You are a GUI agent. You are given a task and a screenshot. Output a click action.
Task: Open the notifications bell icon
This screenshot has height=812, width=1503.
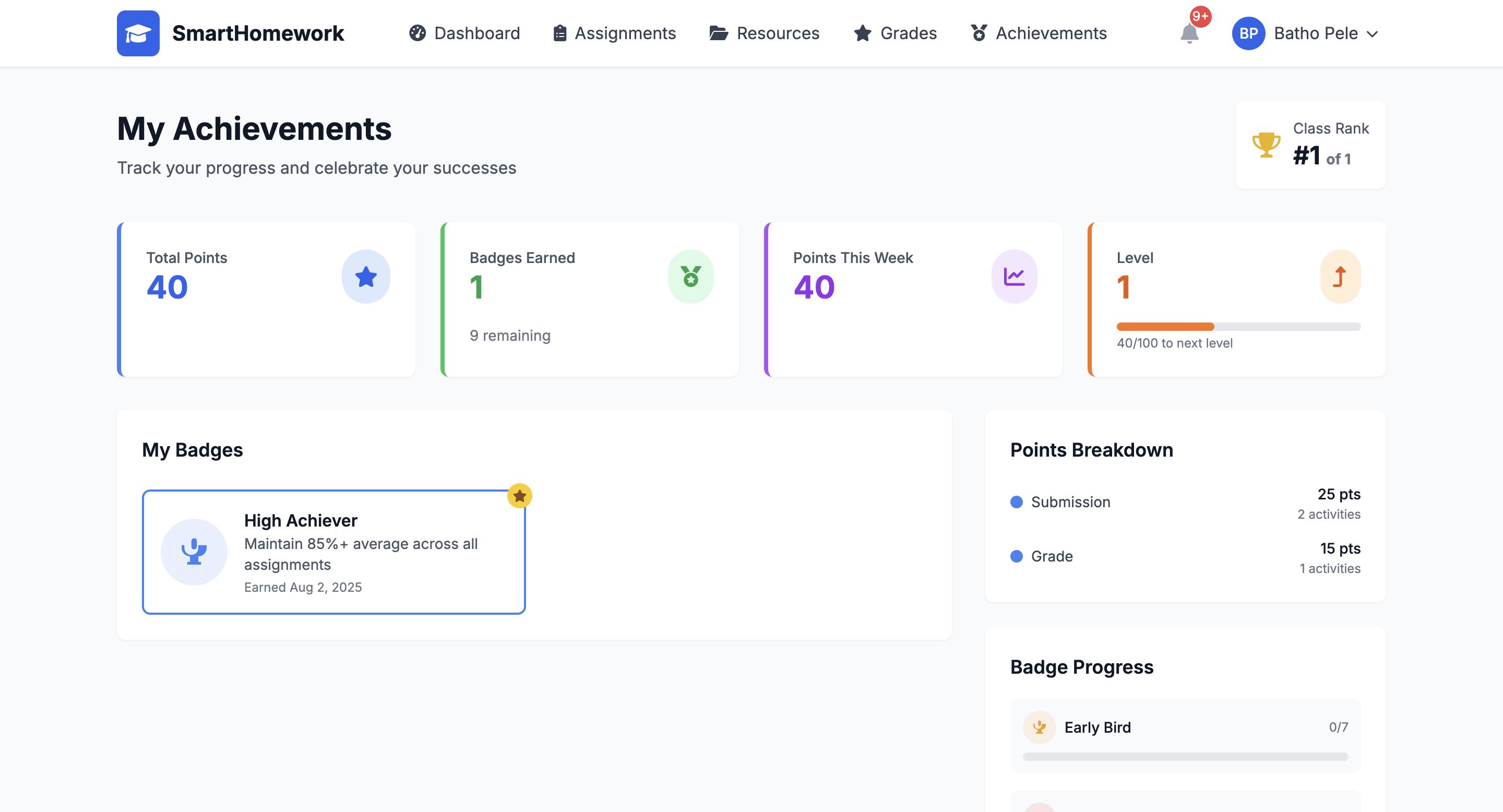pyautogui.click(x=1189, y=33)
